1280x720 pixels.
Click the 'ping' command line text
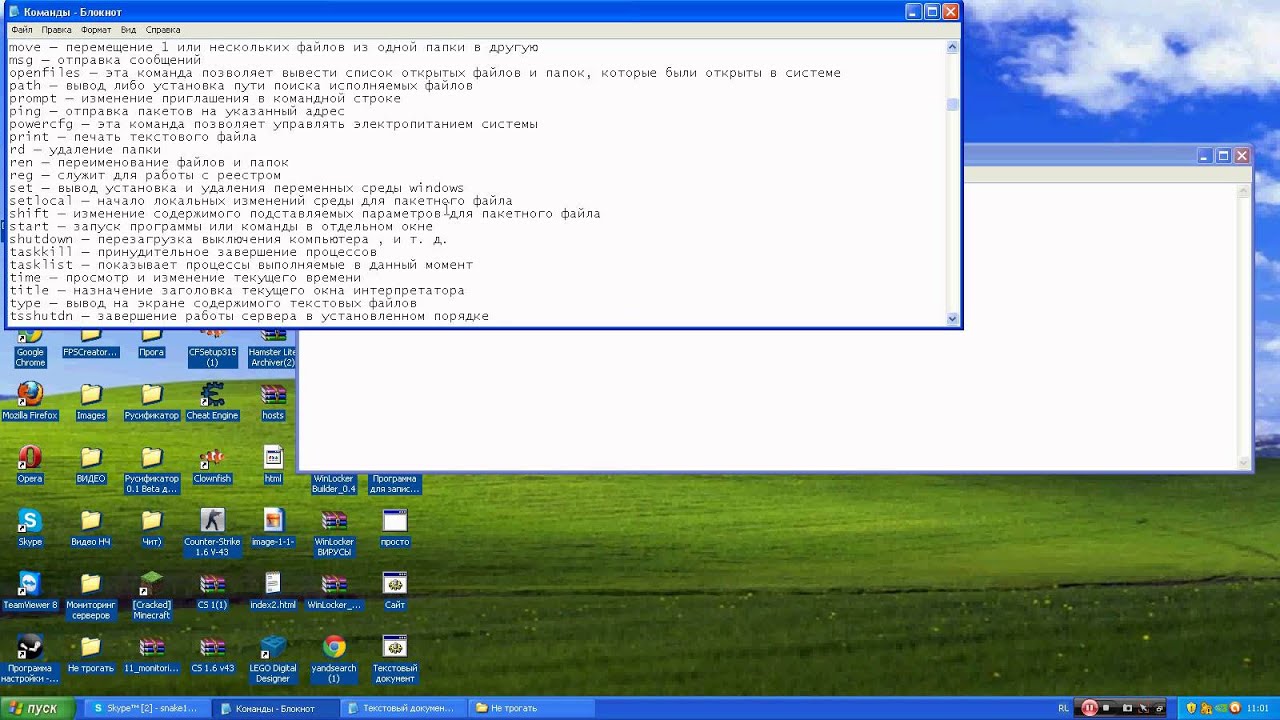tap(177, 111)
